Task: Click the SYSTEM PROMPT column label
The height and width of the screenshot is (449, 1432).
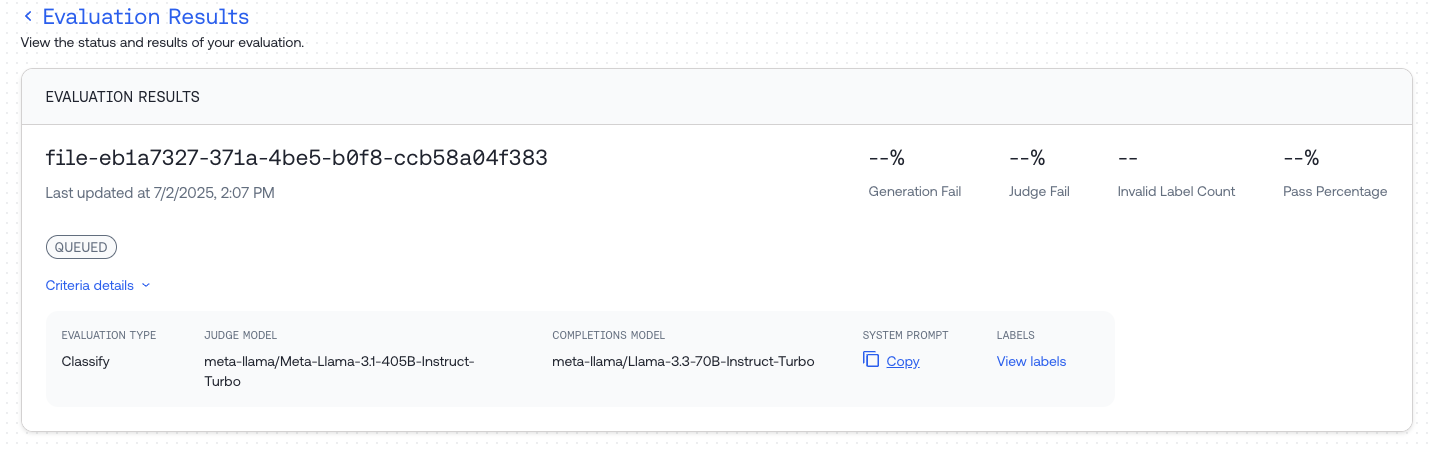Action: [x=905, y=335]
